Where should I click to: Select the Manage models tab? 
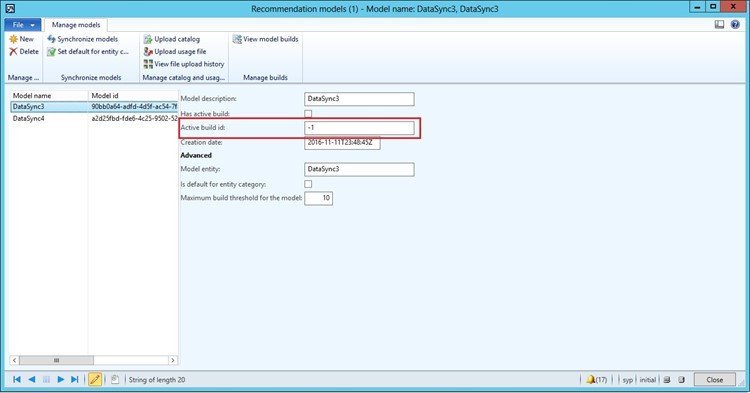tap(76, 25)
